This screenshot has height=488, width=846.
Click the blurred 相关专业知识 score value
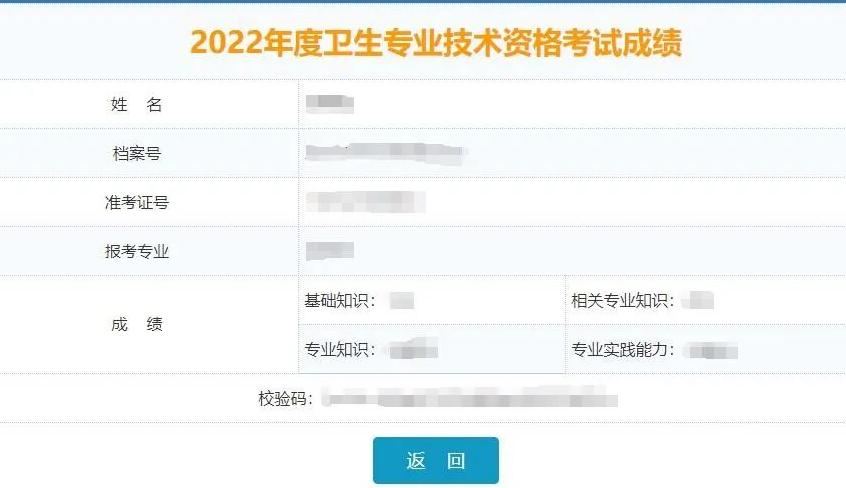click(x=702, y=300)
